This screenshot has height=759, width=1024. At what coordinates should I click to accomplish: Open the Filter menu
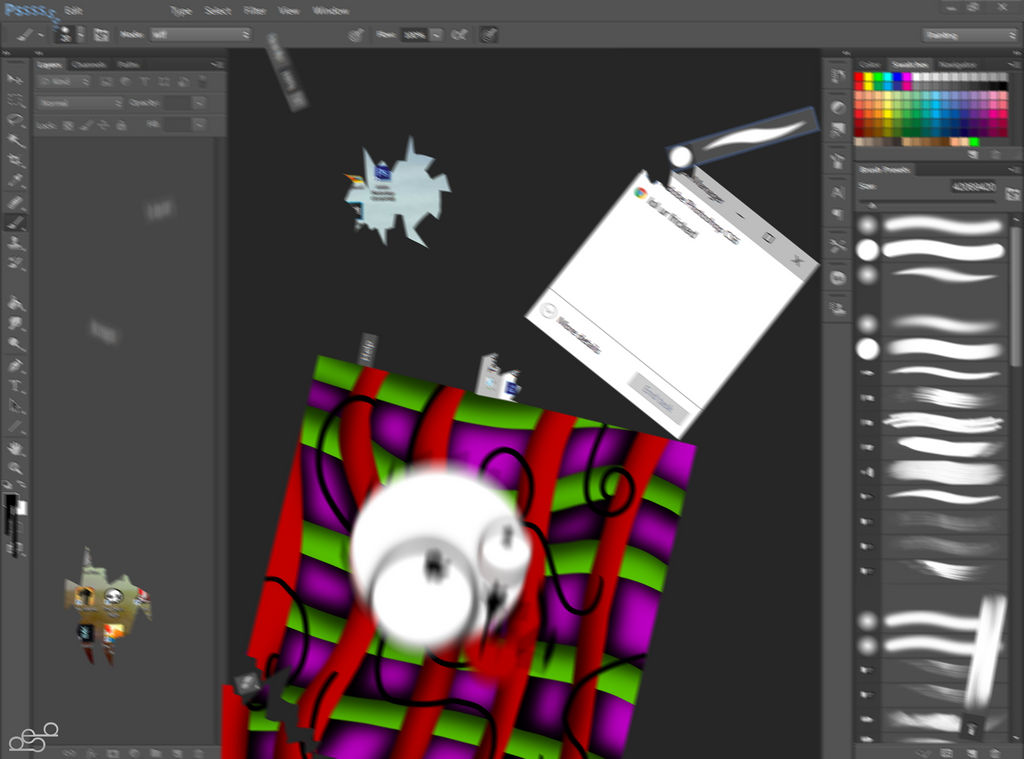(255, 11)
